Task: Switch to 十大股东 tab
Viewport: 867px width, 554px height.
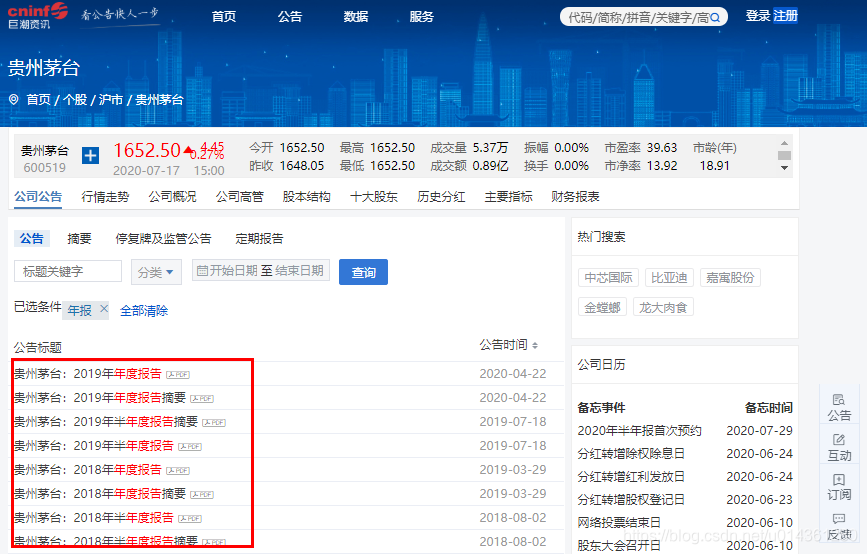Action: point(374,197)
